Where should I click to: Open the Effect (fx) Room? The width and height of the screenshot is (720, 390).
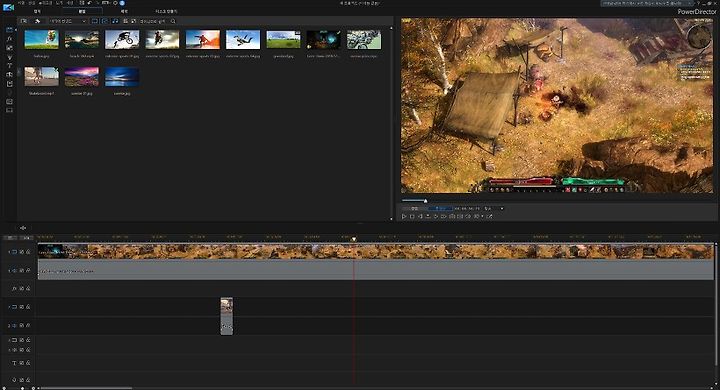coord(9,39)
